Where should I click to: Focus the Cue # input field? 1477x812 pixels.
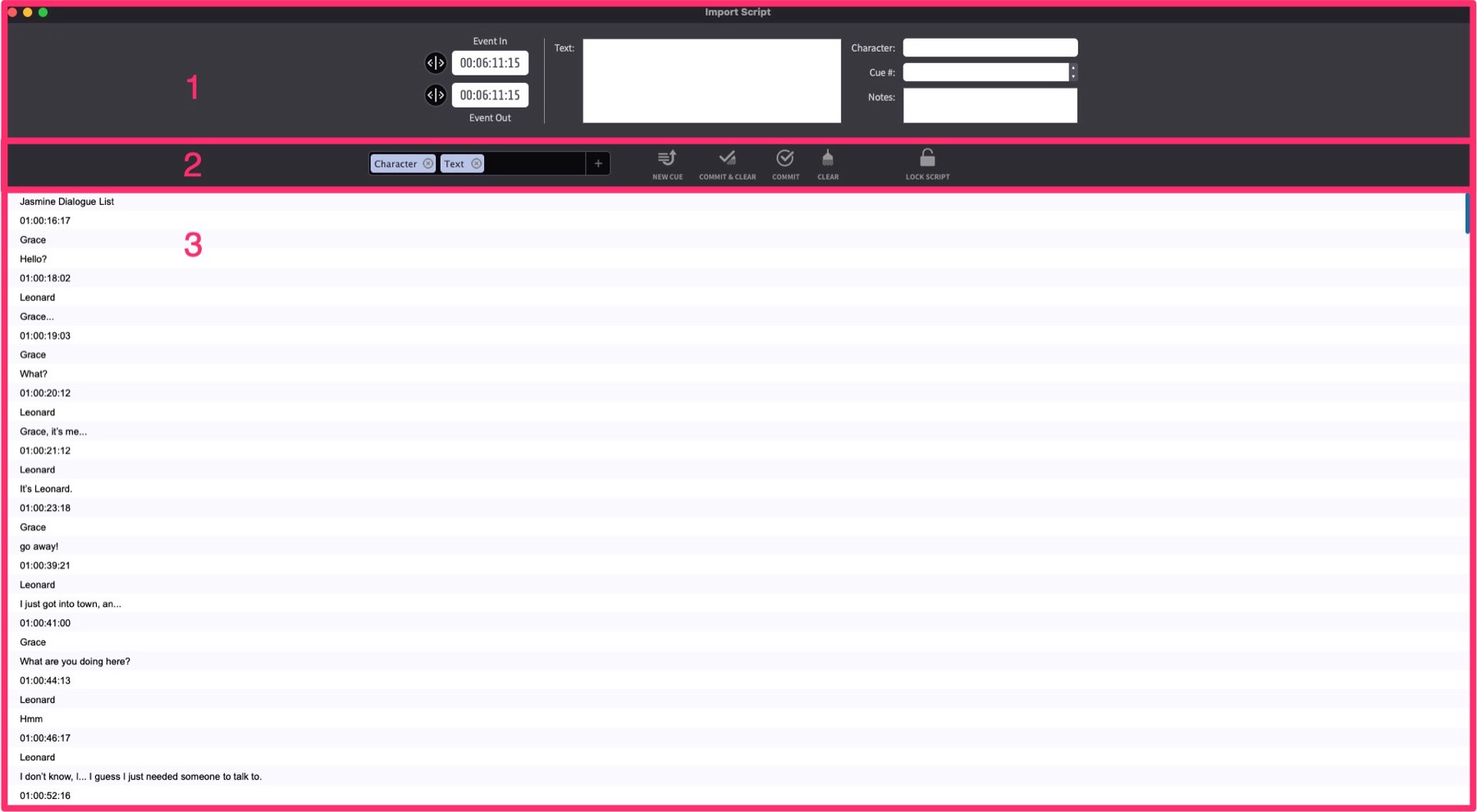click(x=985, y=72)
